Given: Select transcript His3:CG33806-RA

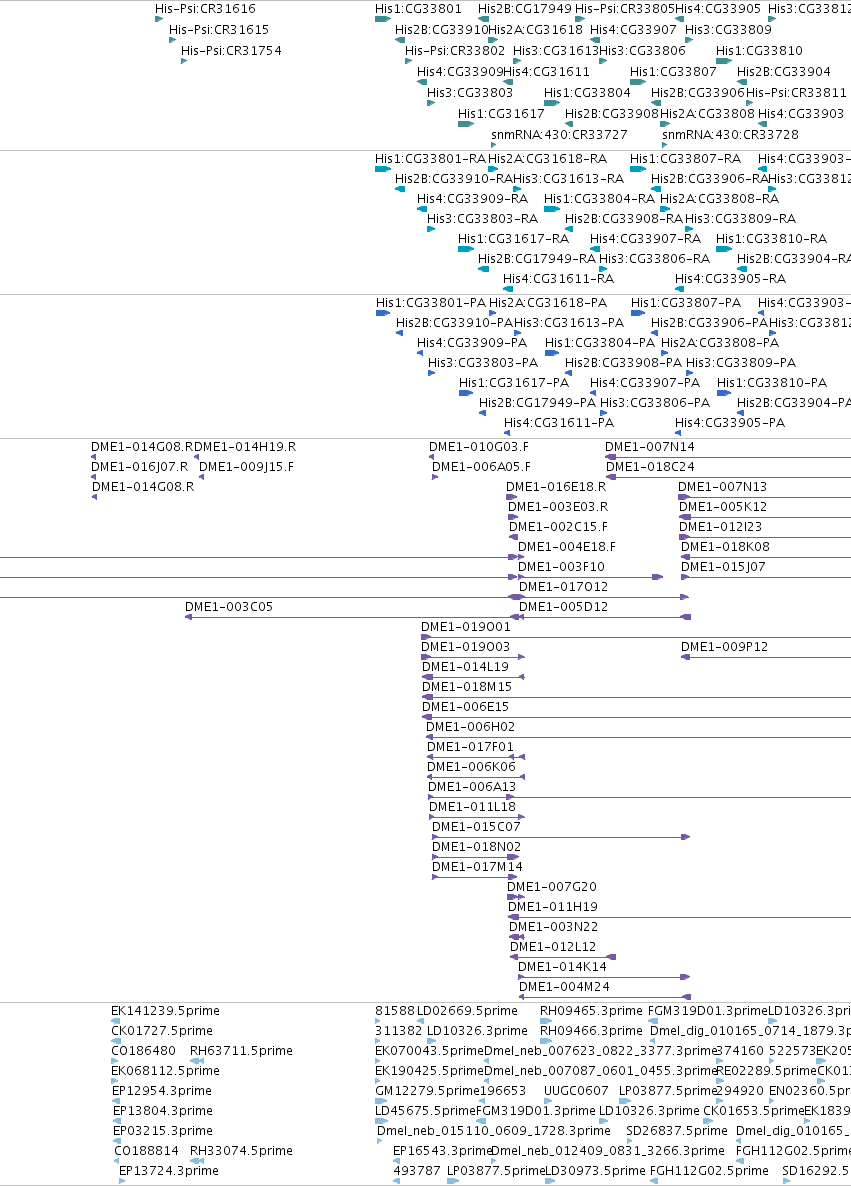Looking at the screenshot, I should pyautogui.click(x=654, y=259).
